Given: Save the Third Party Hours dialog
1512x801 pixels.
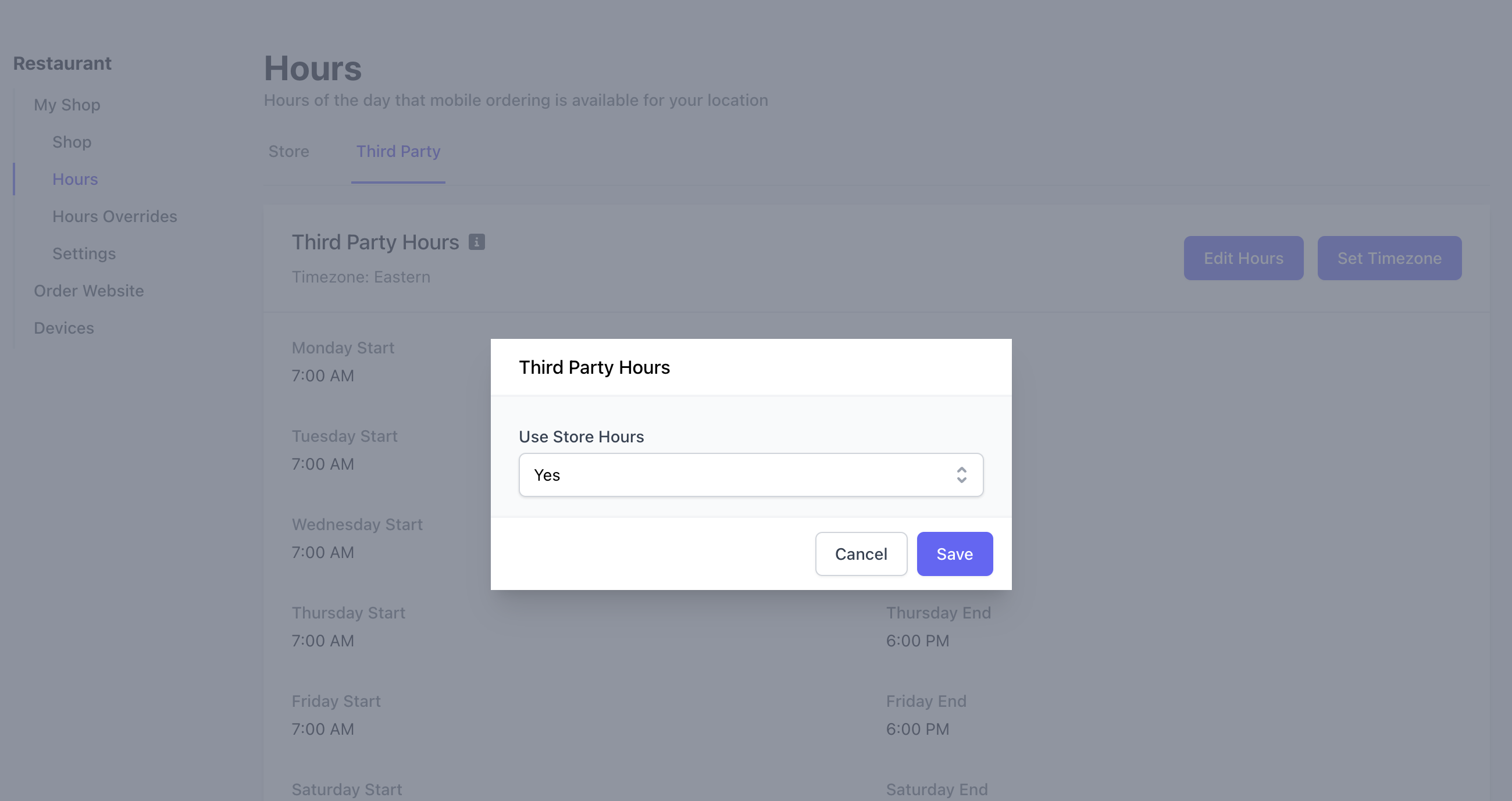Looking at the screenshot, I should pos(954,554).
